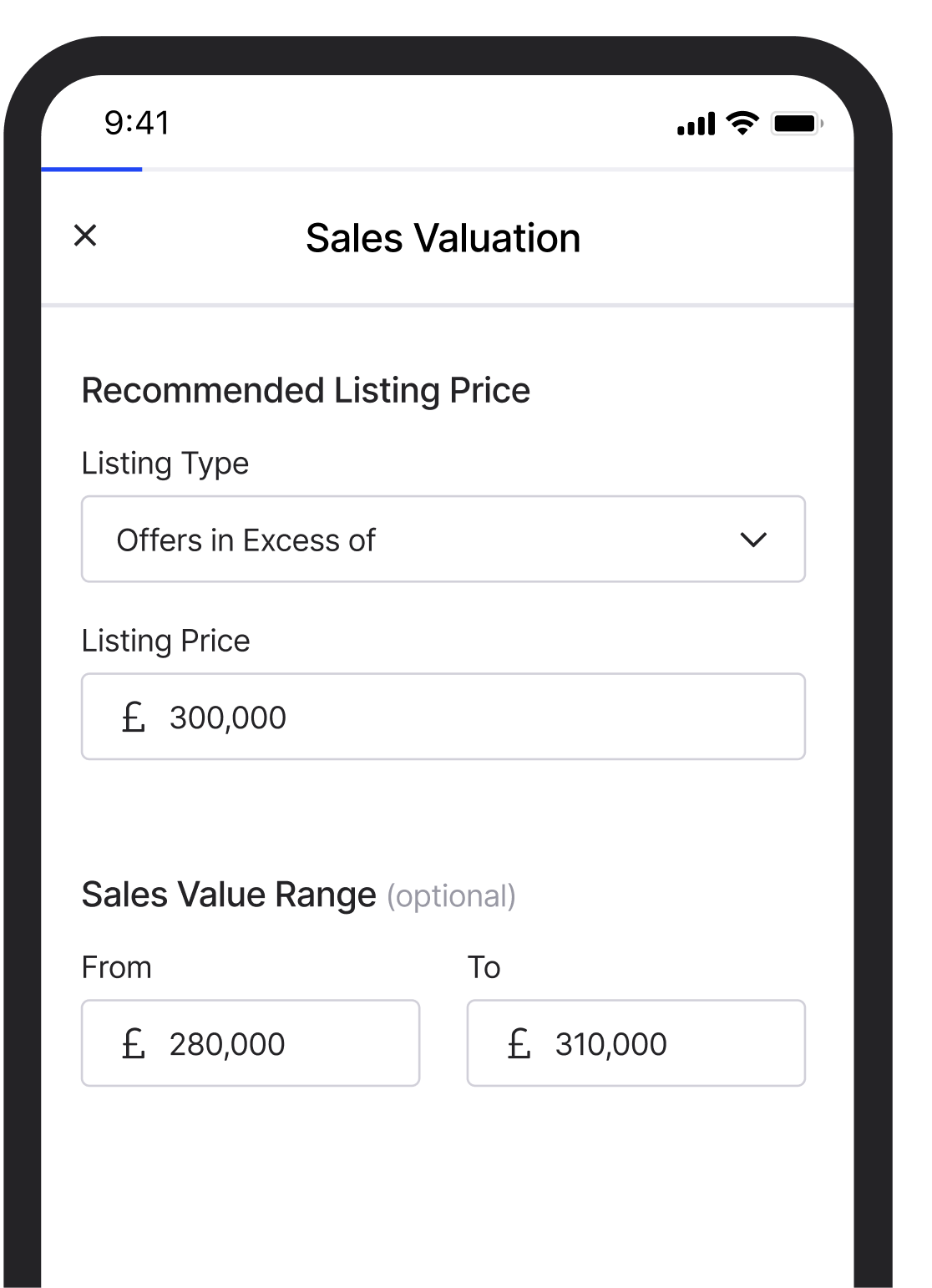Click the 310,000 value
Image resolution: width=932 pixels, height=1288 pixels.
click(611, 1044)
